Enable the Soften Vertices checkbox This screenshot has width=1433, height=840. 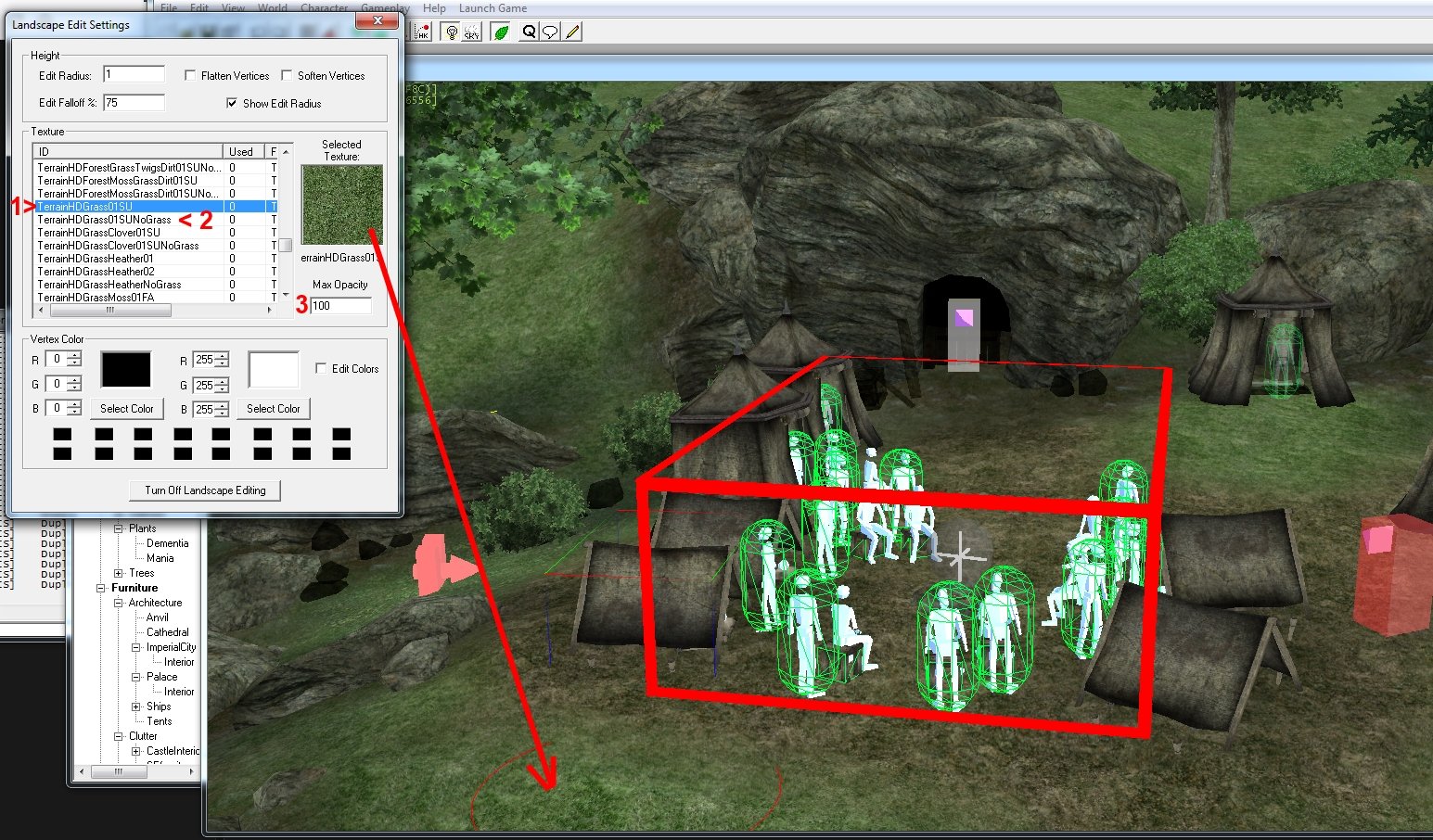click(287, 76)
